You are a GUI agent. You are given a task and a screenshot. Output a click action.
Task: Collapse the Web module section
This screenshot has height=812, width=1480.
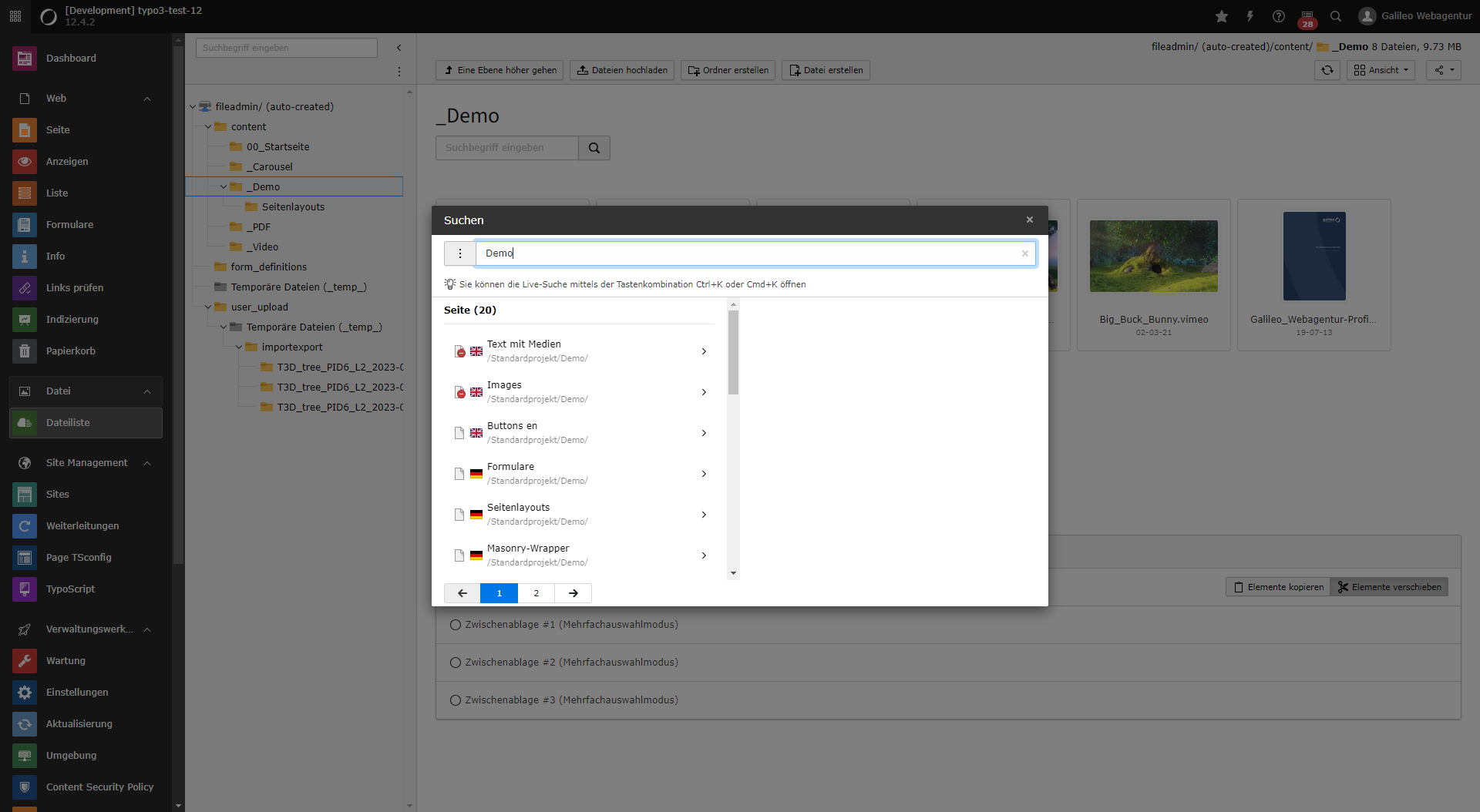[x=146, y=98]
